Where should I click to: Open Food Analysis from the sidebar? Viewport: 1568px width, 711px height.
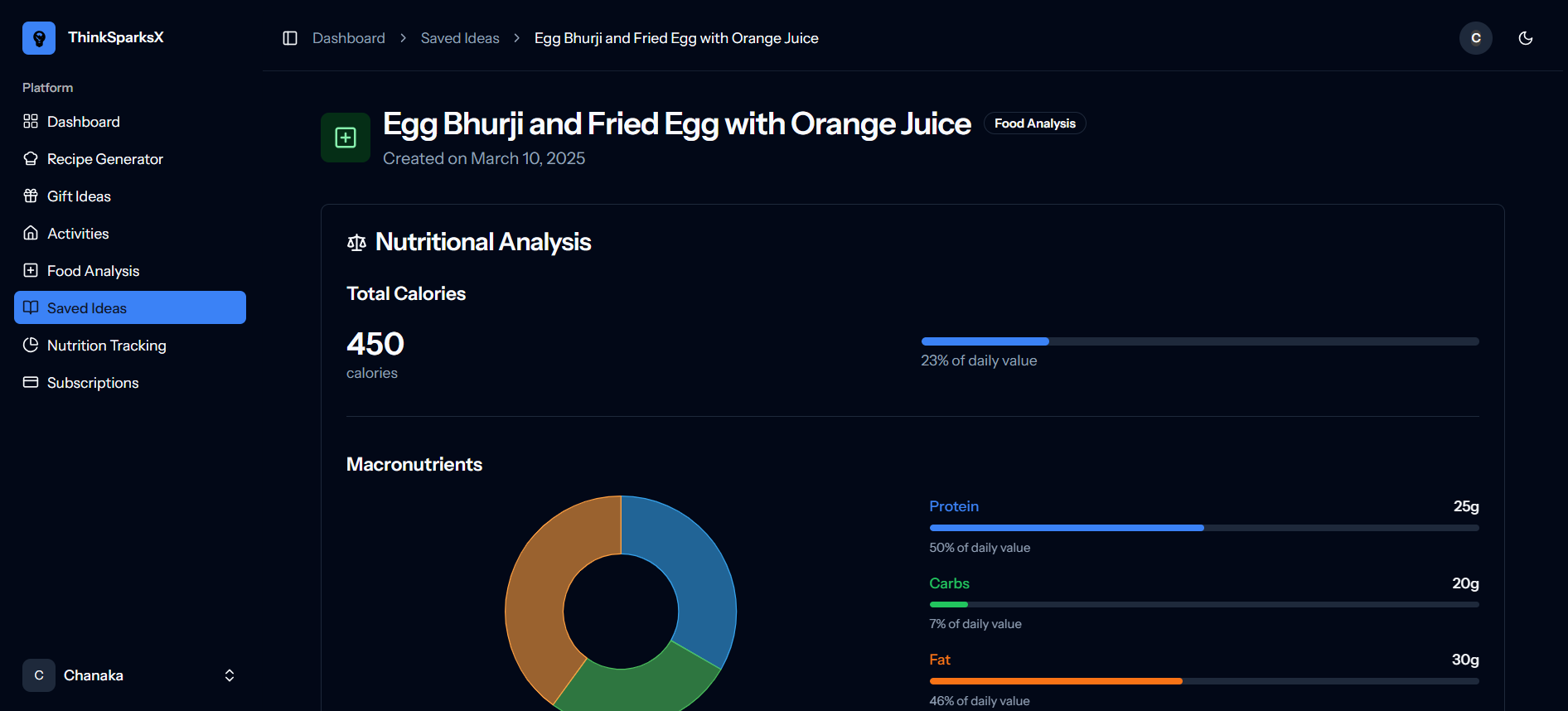click(x=93, y=271)
